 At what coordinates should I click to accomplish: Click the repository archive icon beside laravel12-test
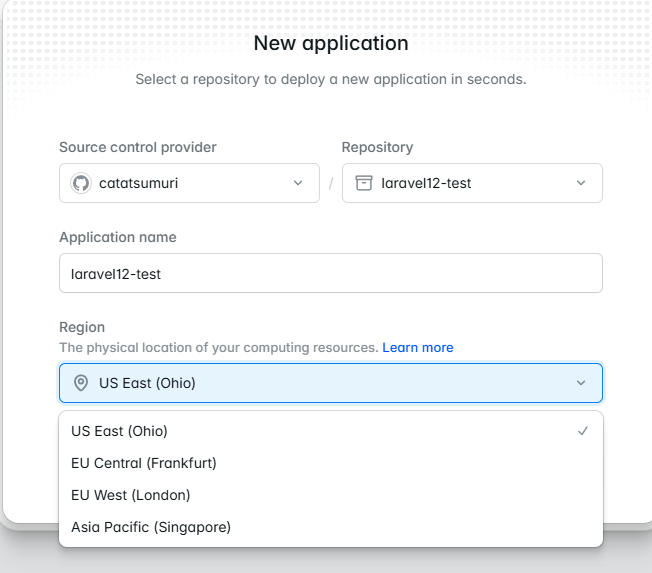[x=363, y=183]
